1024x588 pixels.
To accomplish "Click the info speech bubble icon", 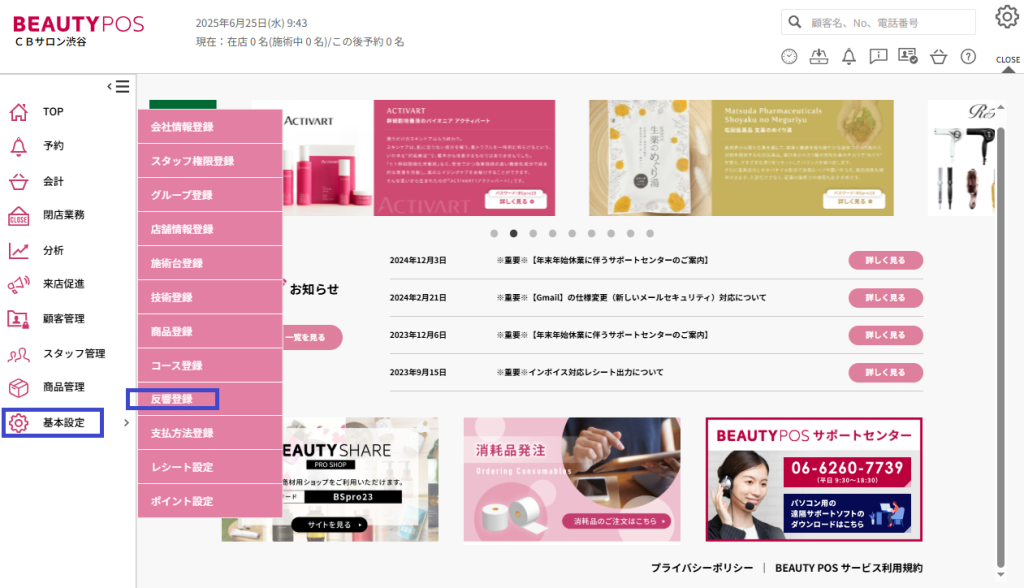I will point(878,57).
